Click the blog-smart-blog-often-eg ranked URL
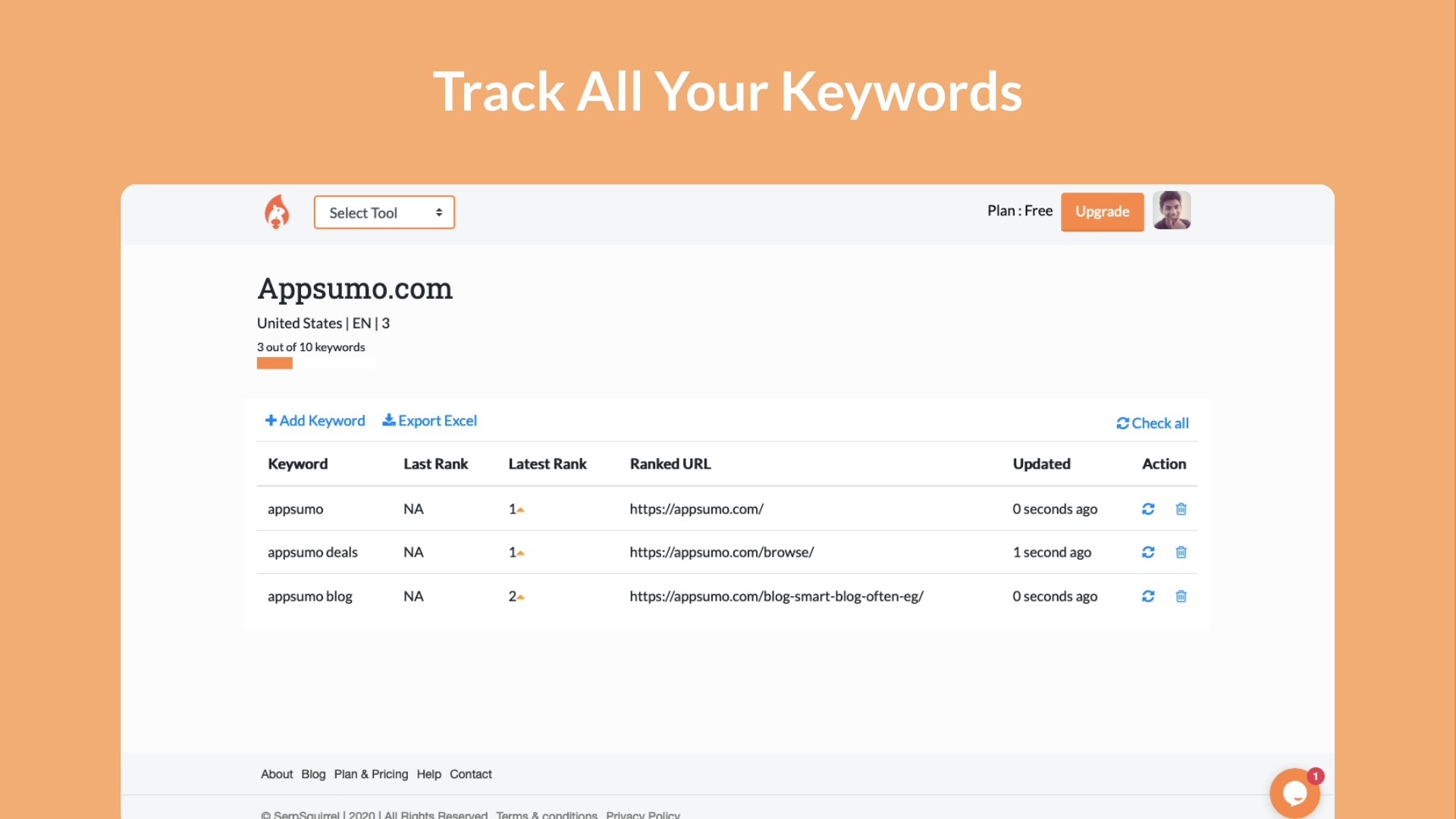 coord(777,596)
